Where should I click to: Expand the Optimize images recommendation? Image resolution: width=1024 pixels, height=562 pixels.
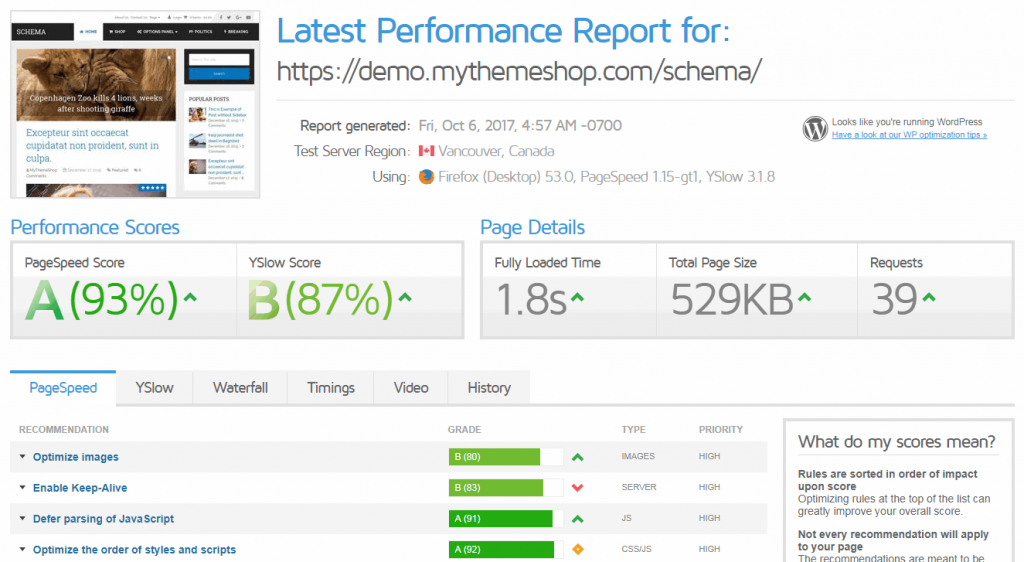[x=22, y=457]
